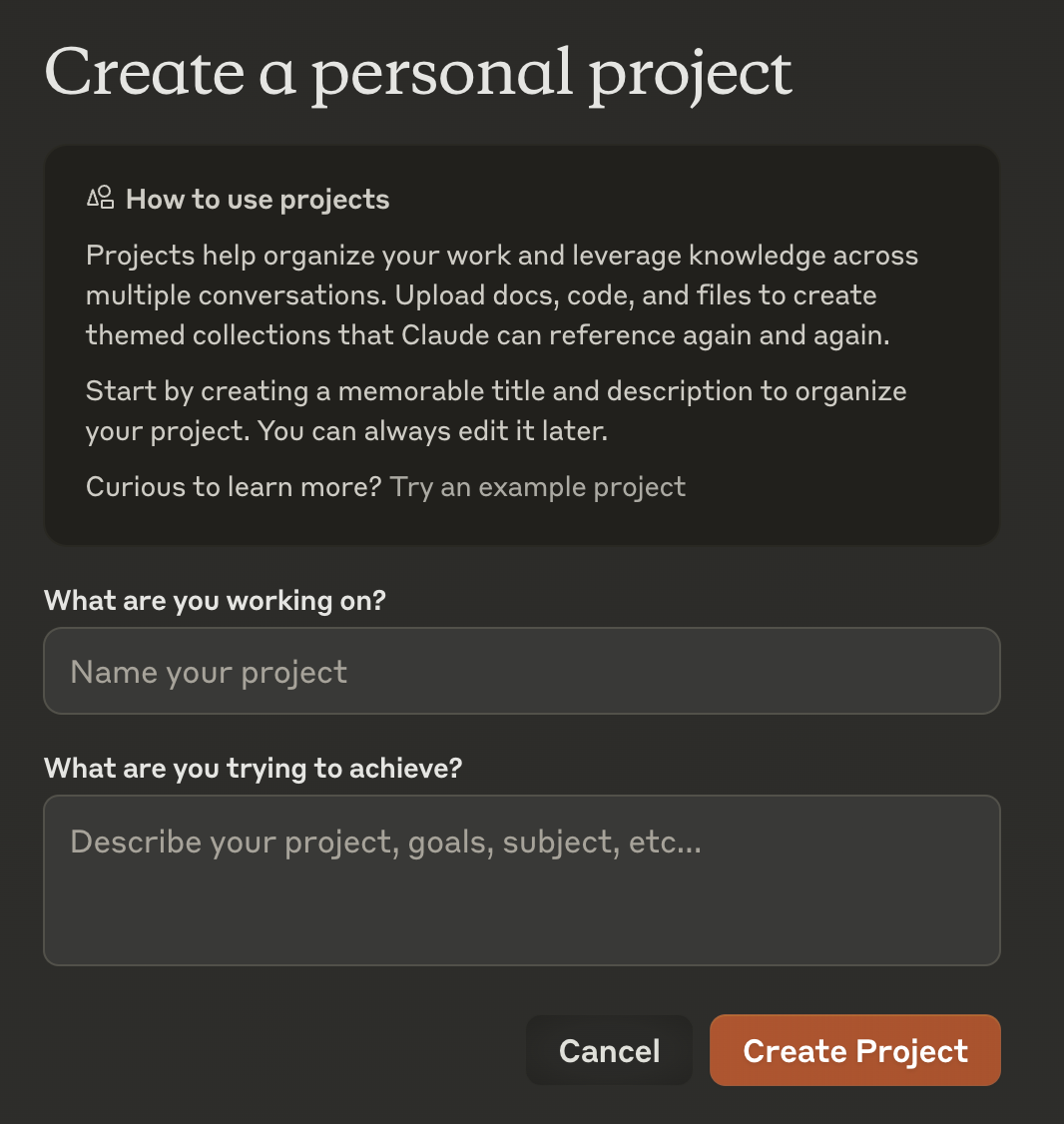Image resolution: width=1064 pixels, height=1124 pixels.
Task: Click the You can always edit it later sentence
Action: (432, 431)
